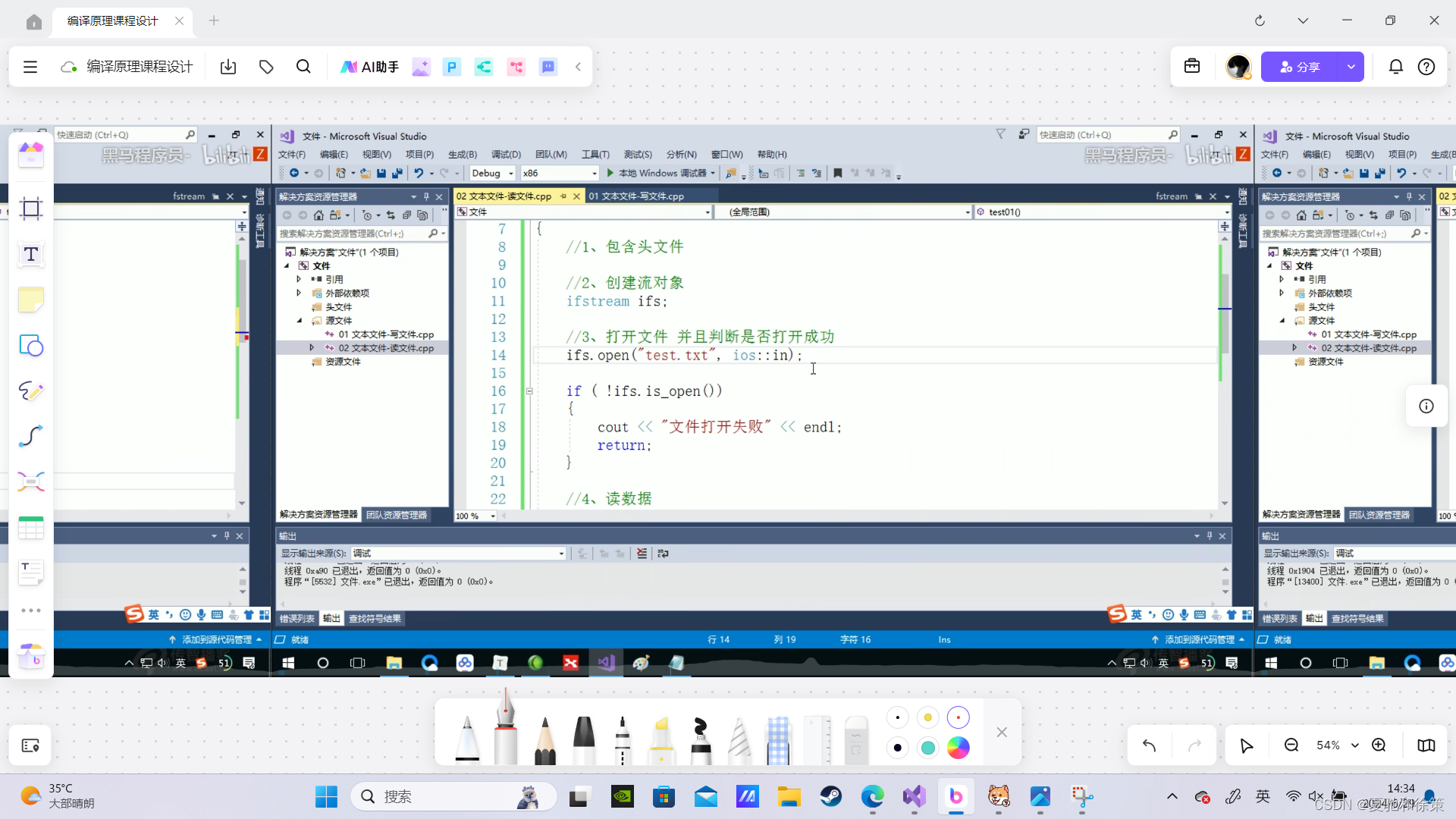
Task: Open the hamburger main menu
Action: (x=30, y=67)
